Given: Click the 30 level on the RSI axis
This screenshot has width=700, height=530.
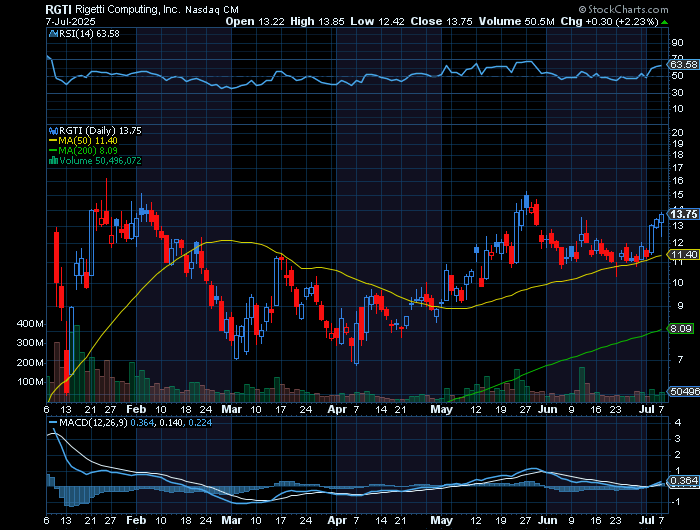Looking at the screenshot, I should coord(677,92).
